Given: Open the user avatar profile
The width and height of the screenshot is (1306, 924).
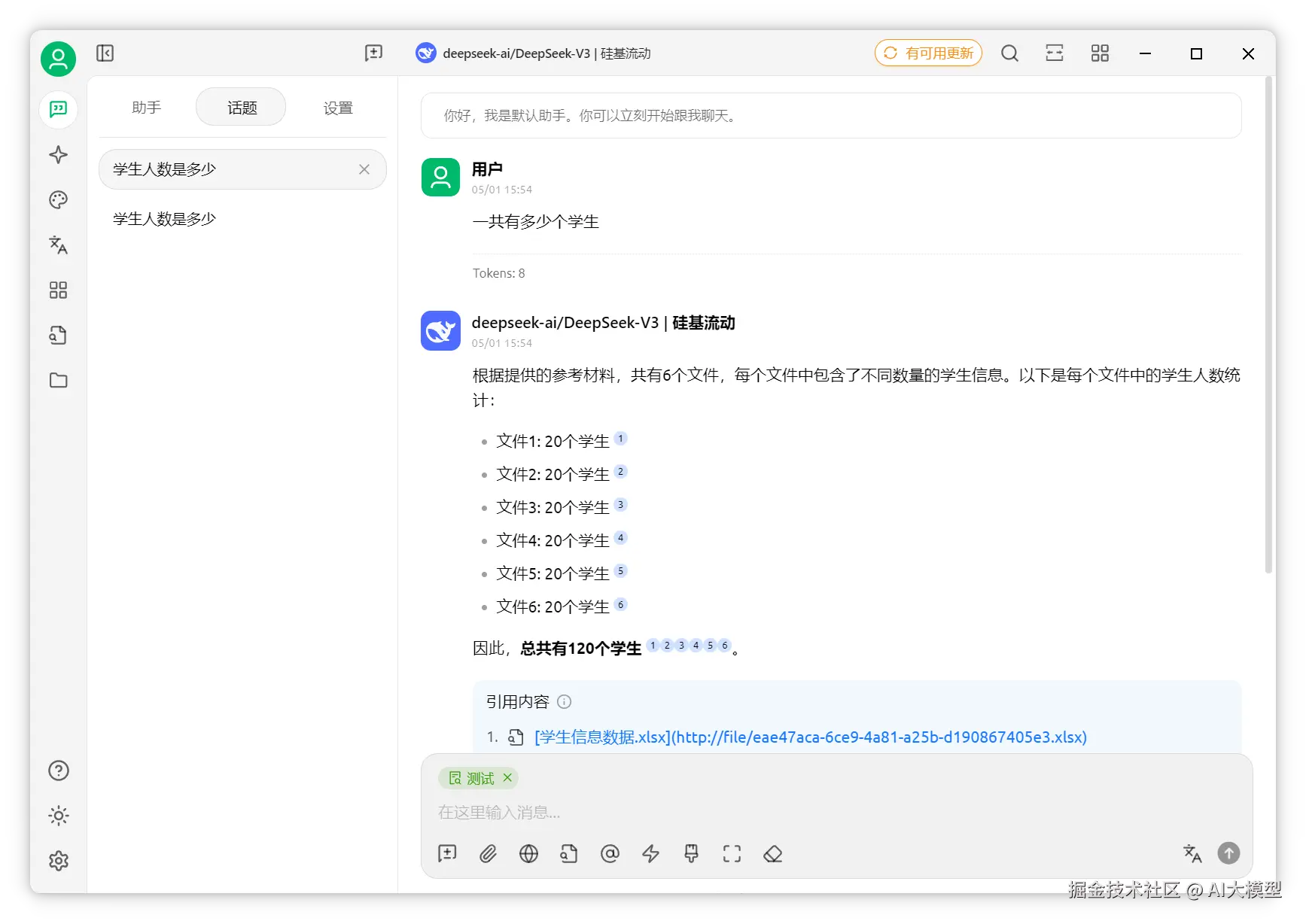Looking at the screenshot, I should [x=58, y=59].
